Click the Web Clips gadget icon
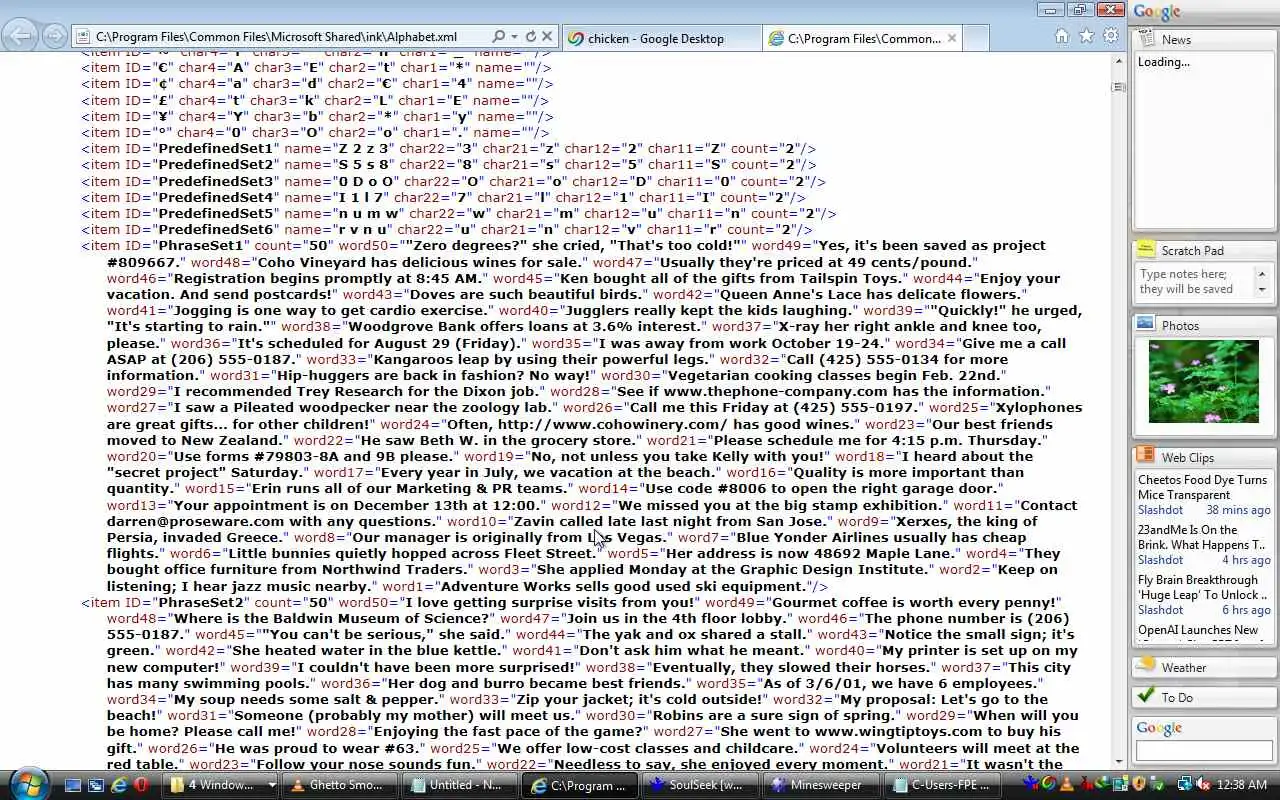The height and width of the screenshot is (800, 1280). 1146,456
